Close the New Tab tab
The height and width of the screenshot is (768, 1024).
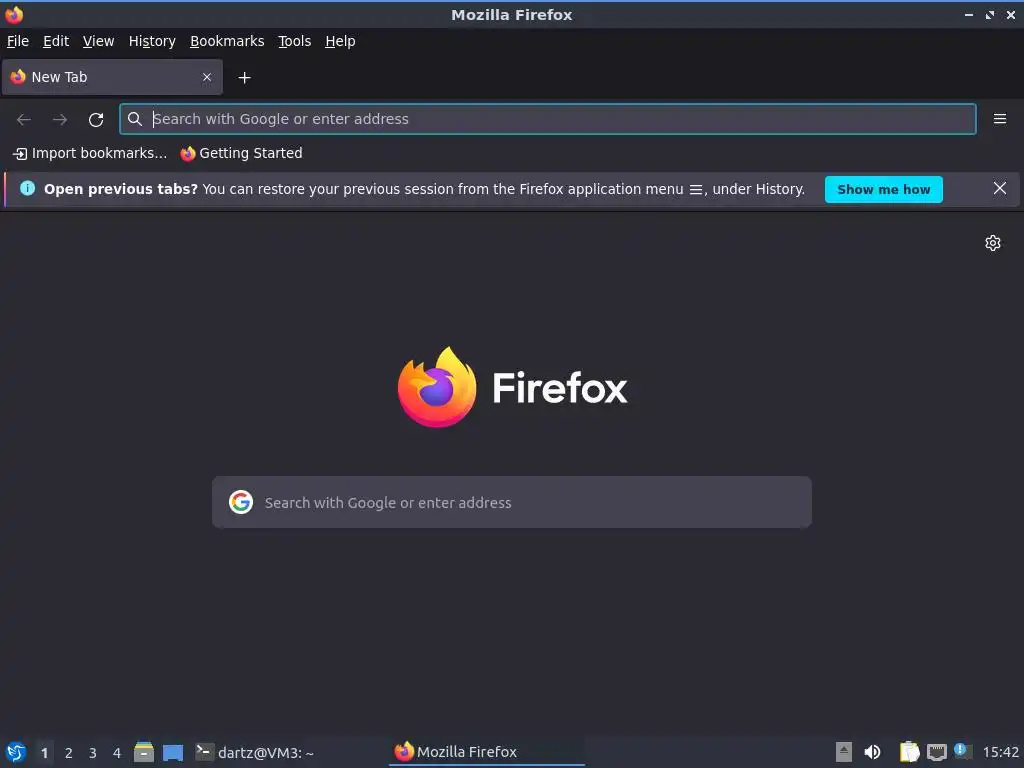(207, 77)
